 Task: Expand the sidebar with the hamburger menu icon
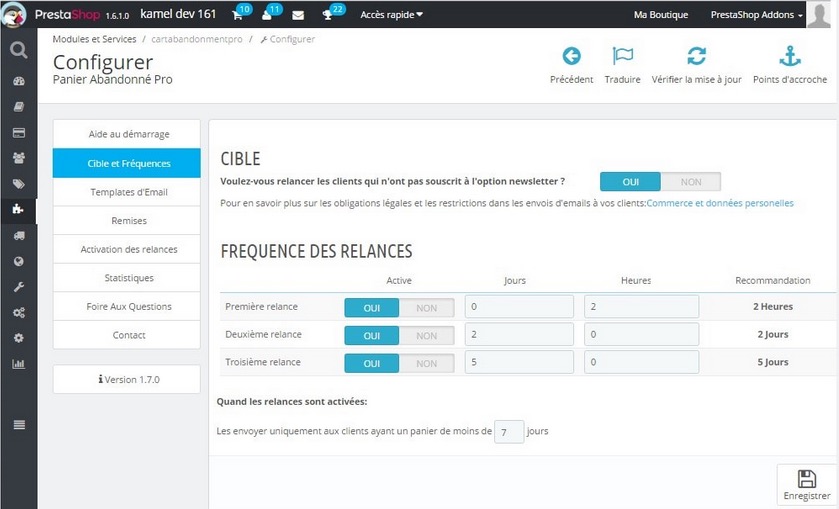point(18,425)
